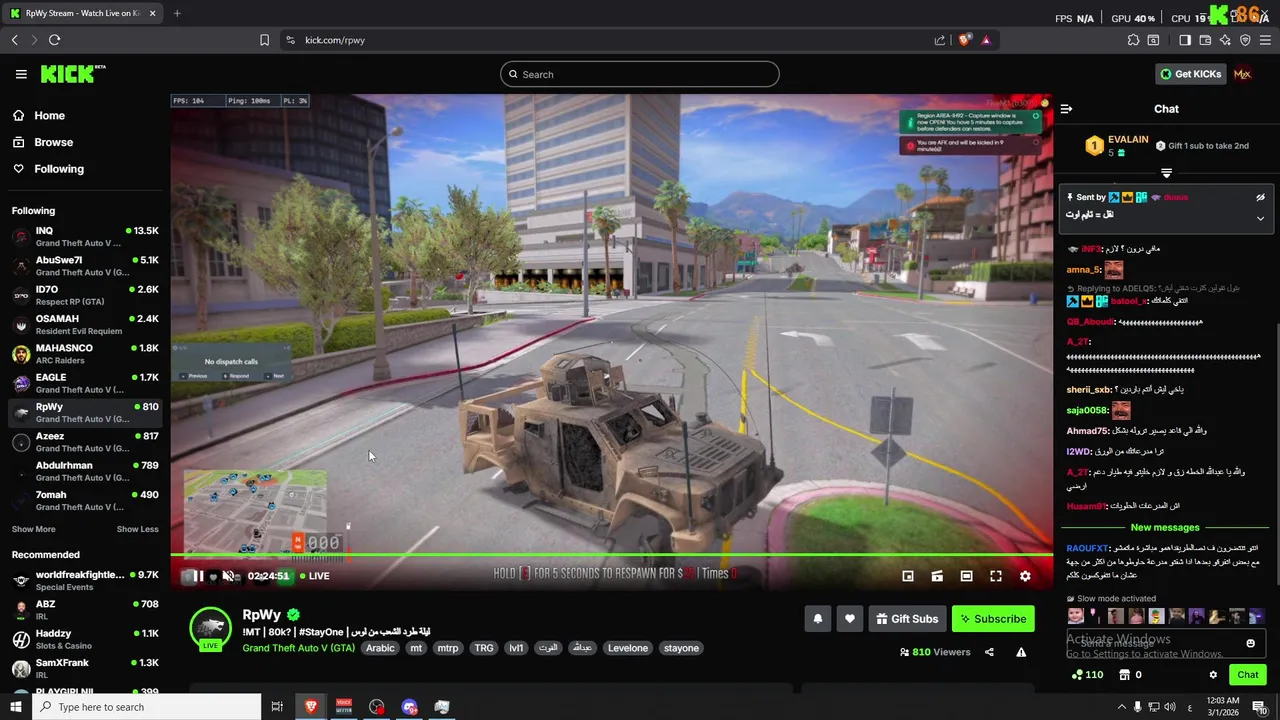
Task: Open OSAMAH channel in Following list
Action: point(85,325)
